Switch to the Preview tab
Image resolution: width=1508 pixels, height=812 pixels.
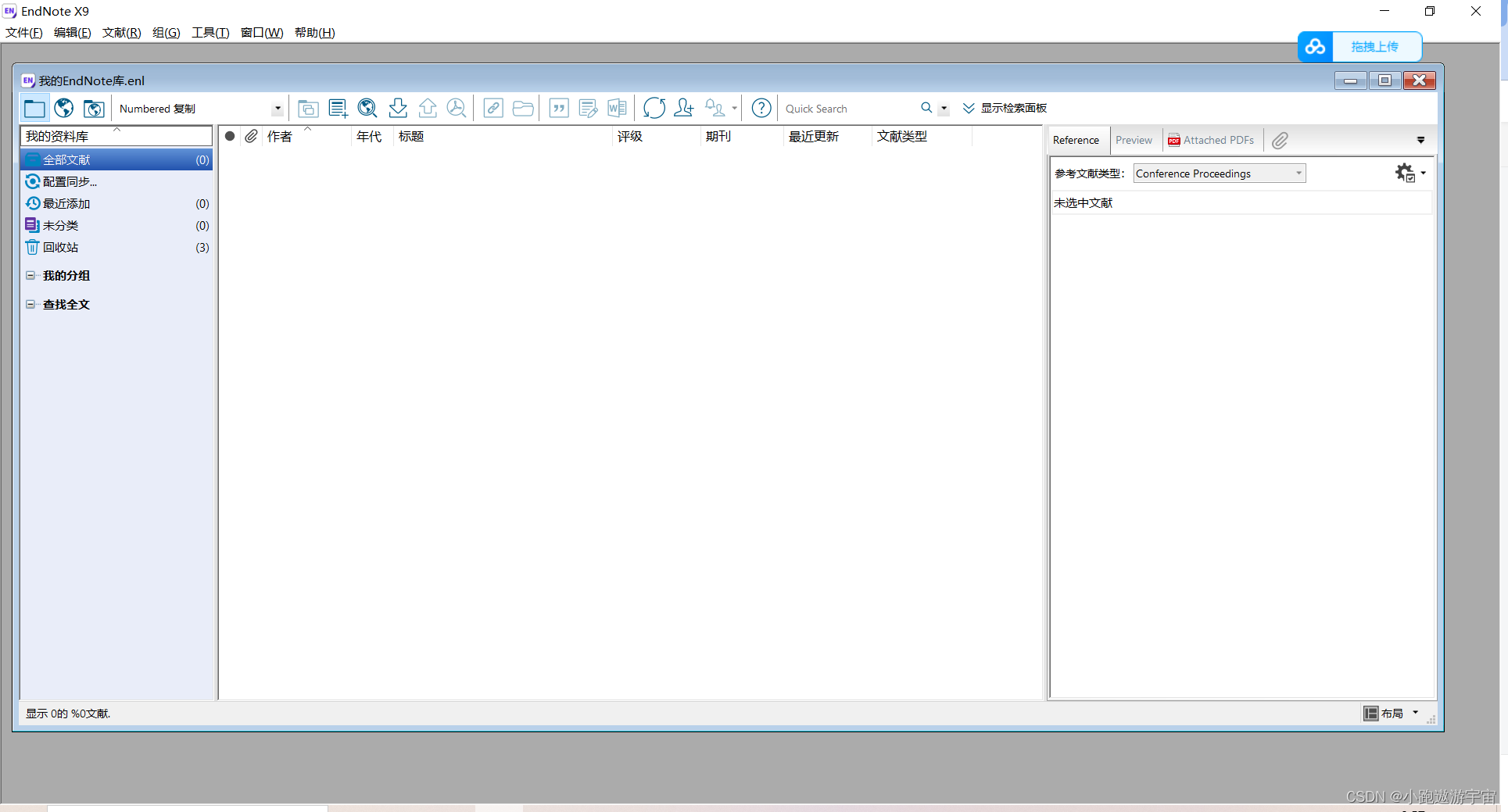coord(1134,140)
